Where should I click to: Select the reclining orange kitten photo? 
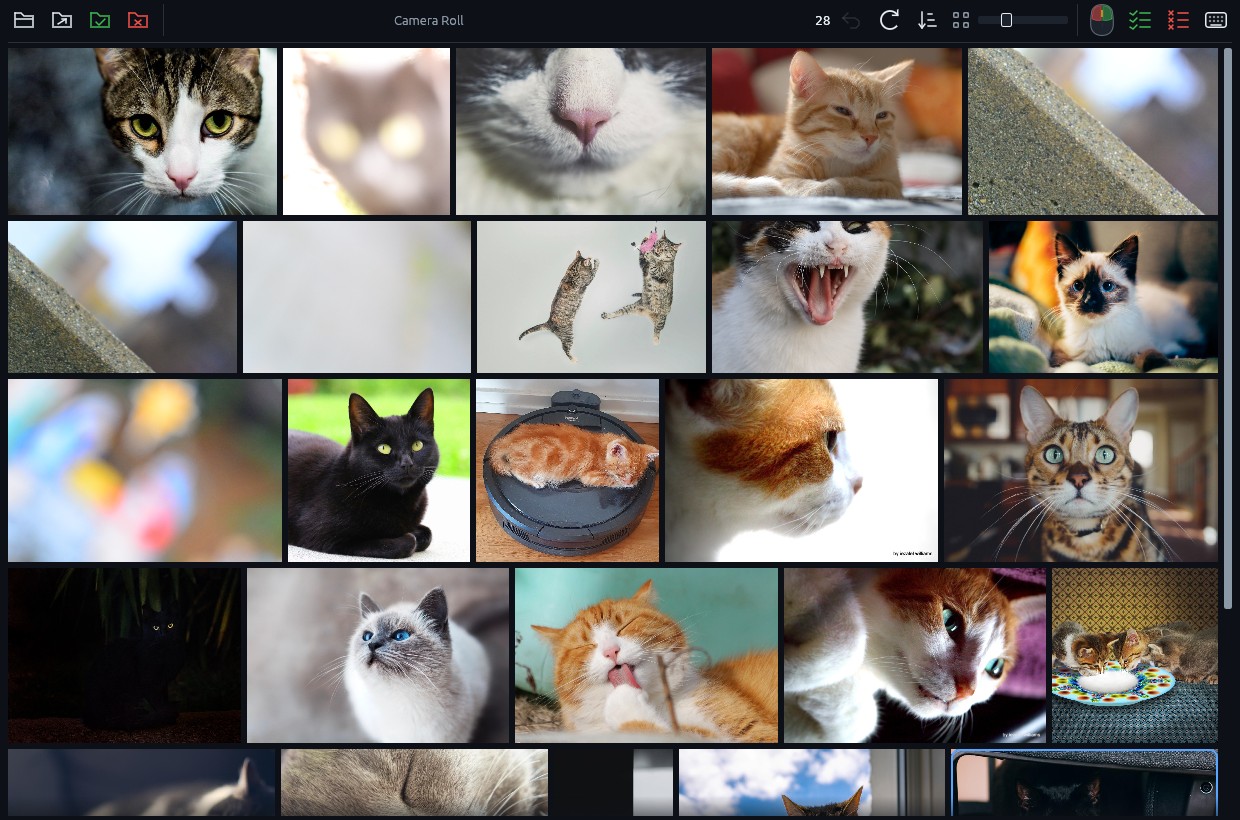(x=837, y=131)
